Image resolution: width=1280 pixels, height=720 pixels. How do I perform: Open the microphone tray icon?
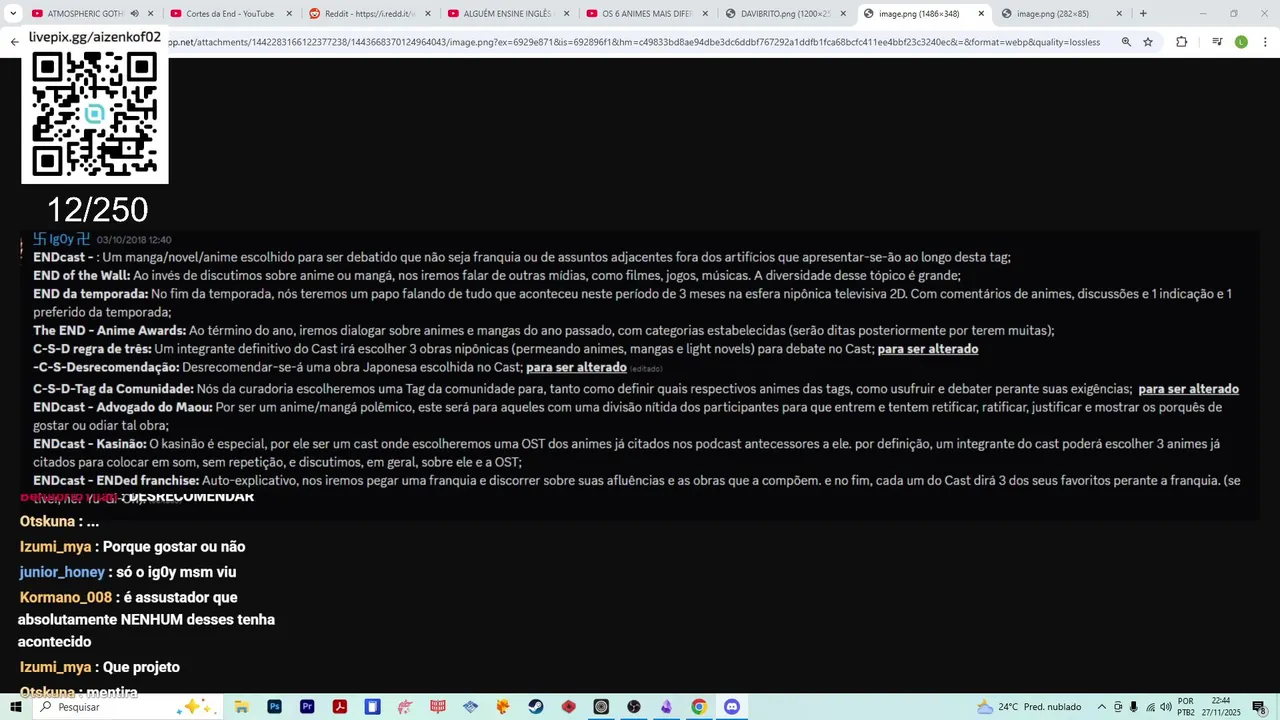(x=1133, y=707)
